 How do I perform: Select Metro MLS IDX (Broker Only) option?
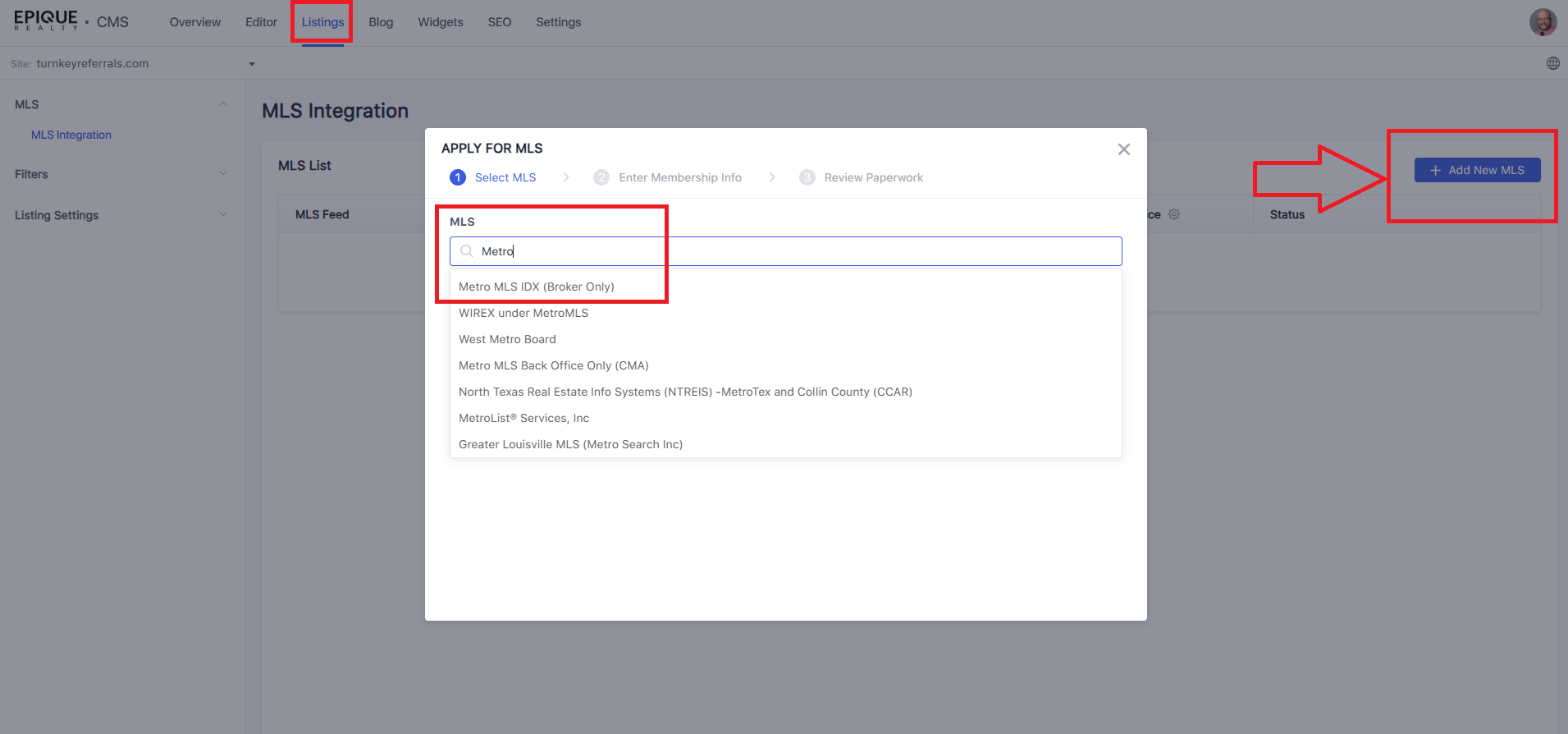point(537,287)
